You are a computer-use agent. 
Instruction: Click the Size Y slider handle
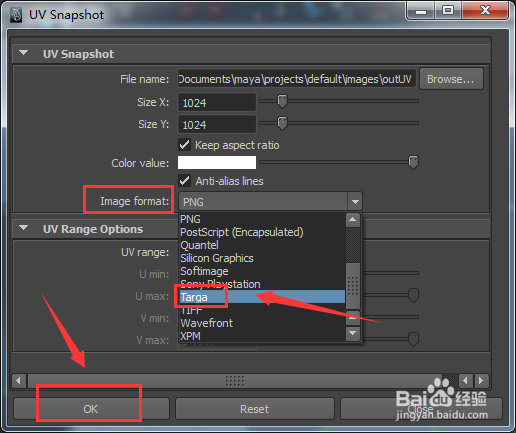click(x=282, y=123)
